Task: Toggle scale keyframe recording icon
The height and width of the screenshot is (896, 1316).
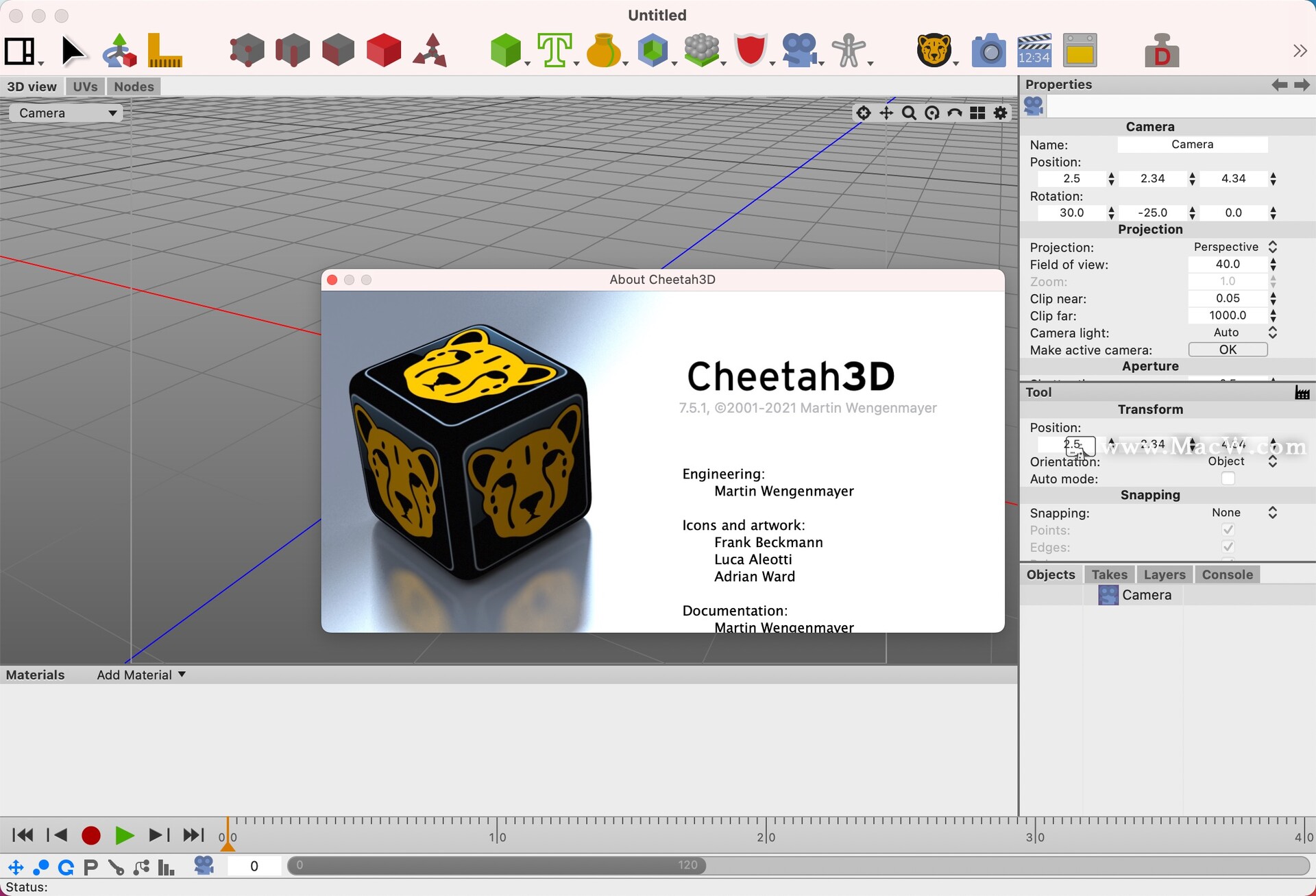Action: pos(41,867)
